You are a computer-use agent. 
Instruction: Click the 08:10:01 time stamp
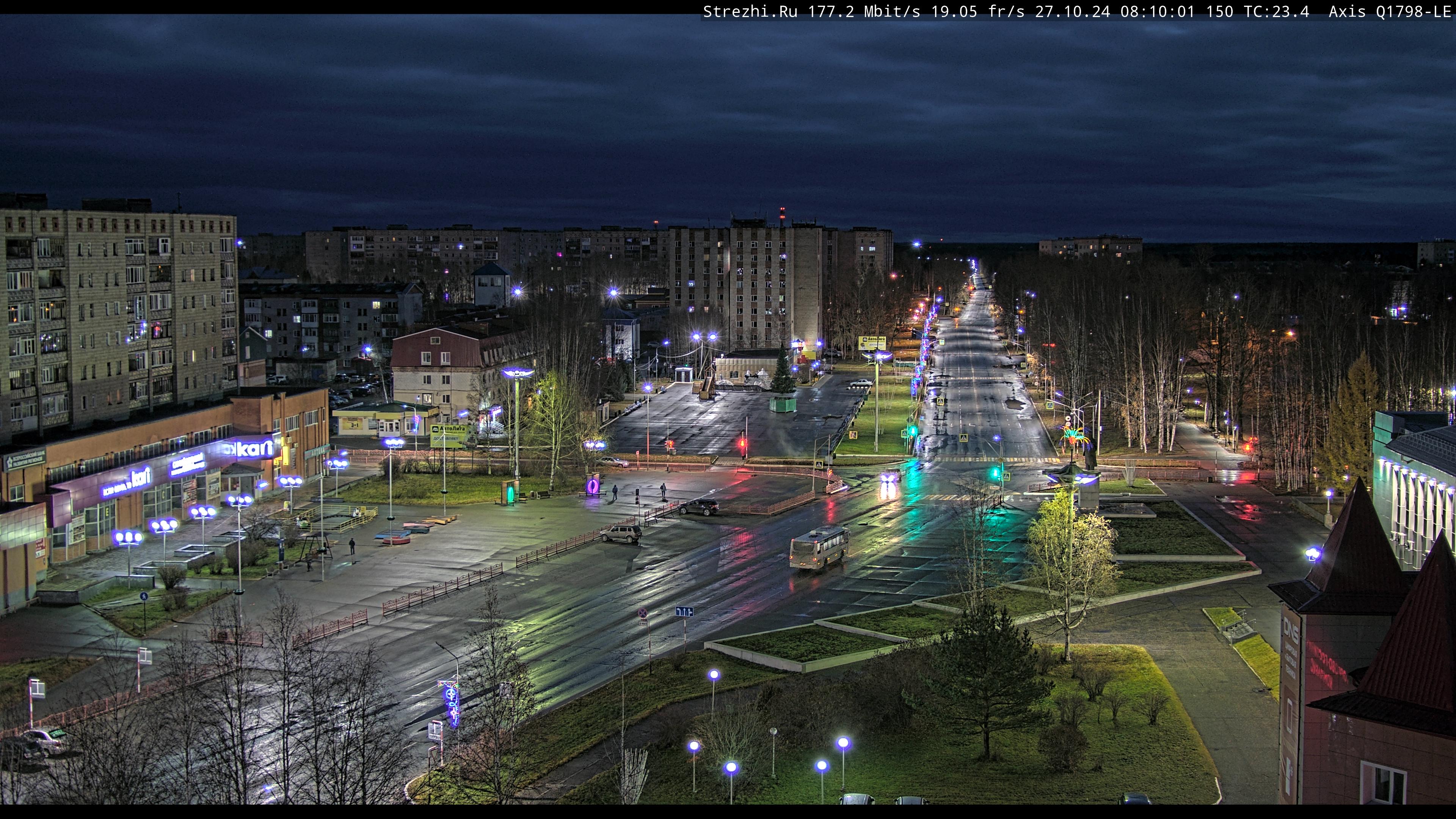pyautogui.click(x=1158, y=11)
